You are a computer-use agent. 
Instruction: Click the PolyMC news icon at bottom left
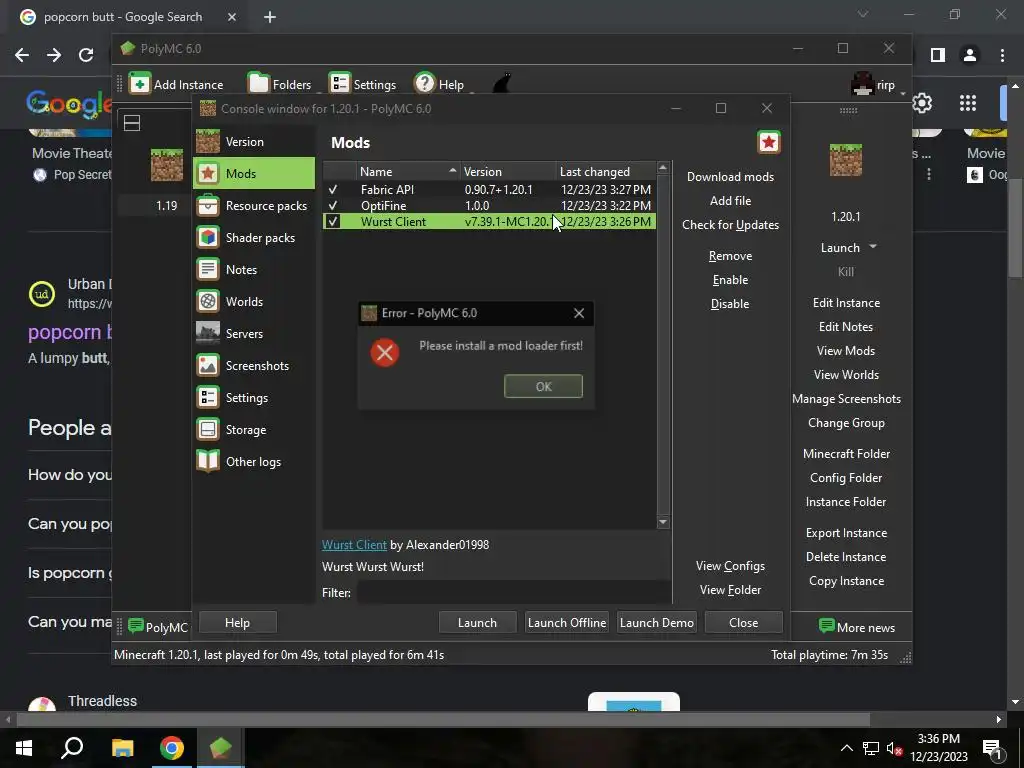point(136,626)
